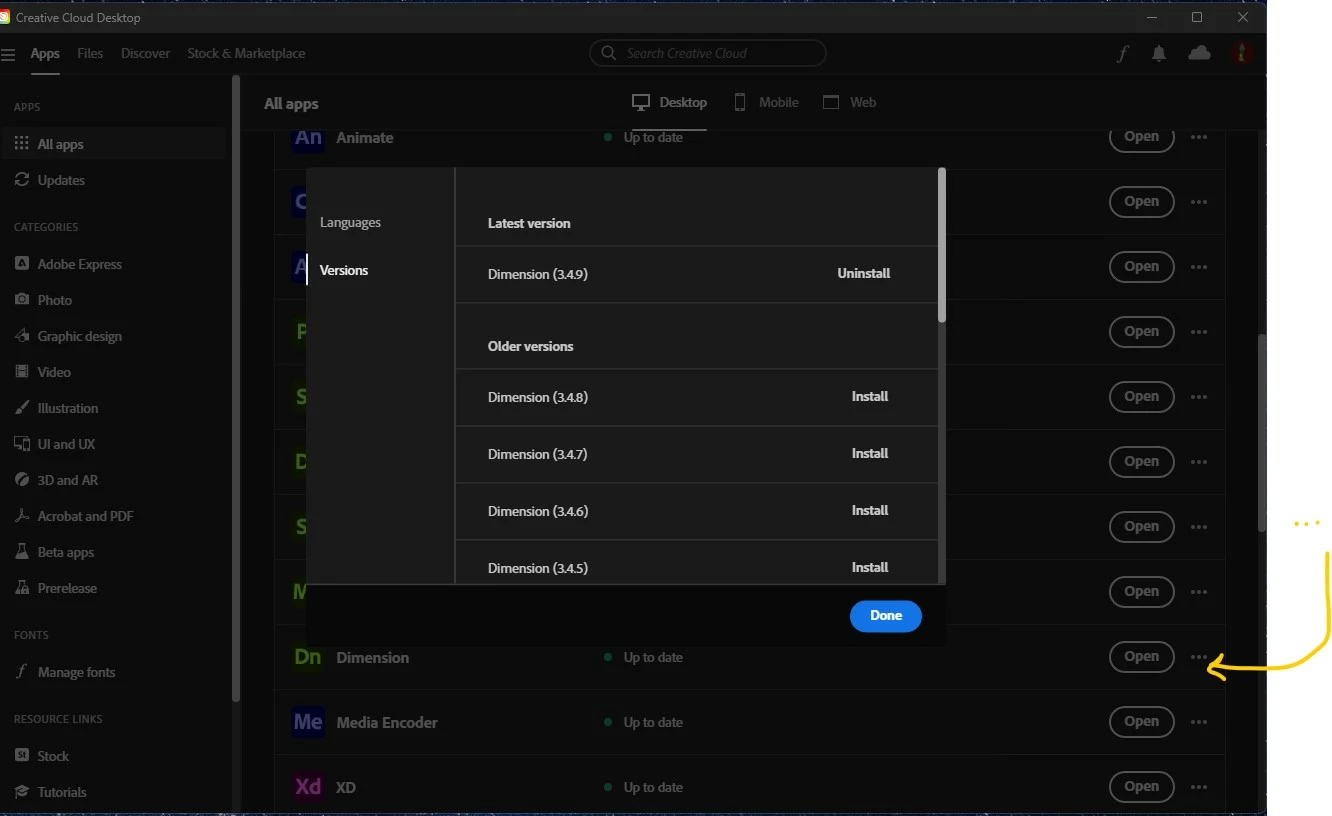Open more options for Media Encoder row
The width and height of the screenshot is (1332, 816).
(1199, 722)
